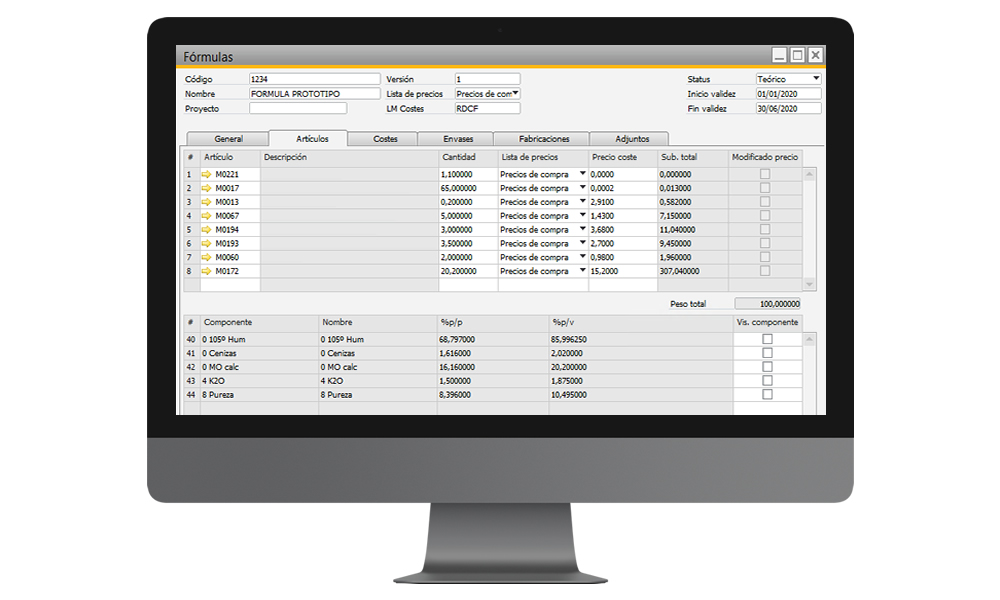Expand the header Lista de precios dropdown
Viewport: 1000px width, 600px height.
pyautogui.click(x=516, y=93)
